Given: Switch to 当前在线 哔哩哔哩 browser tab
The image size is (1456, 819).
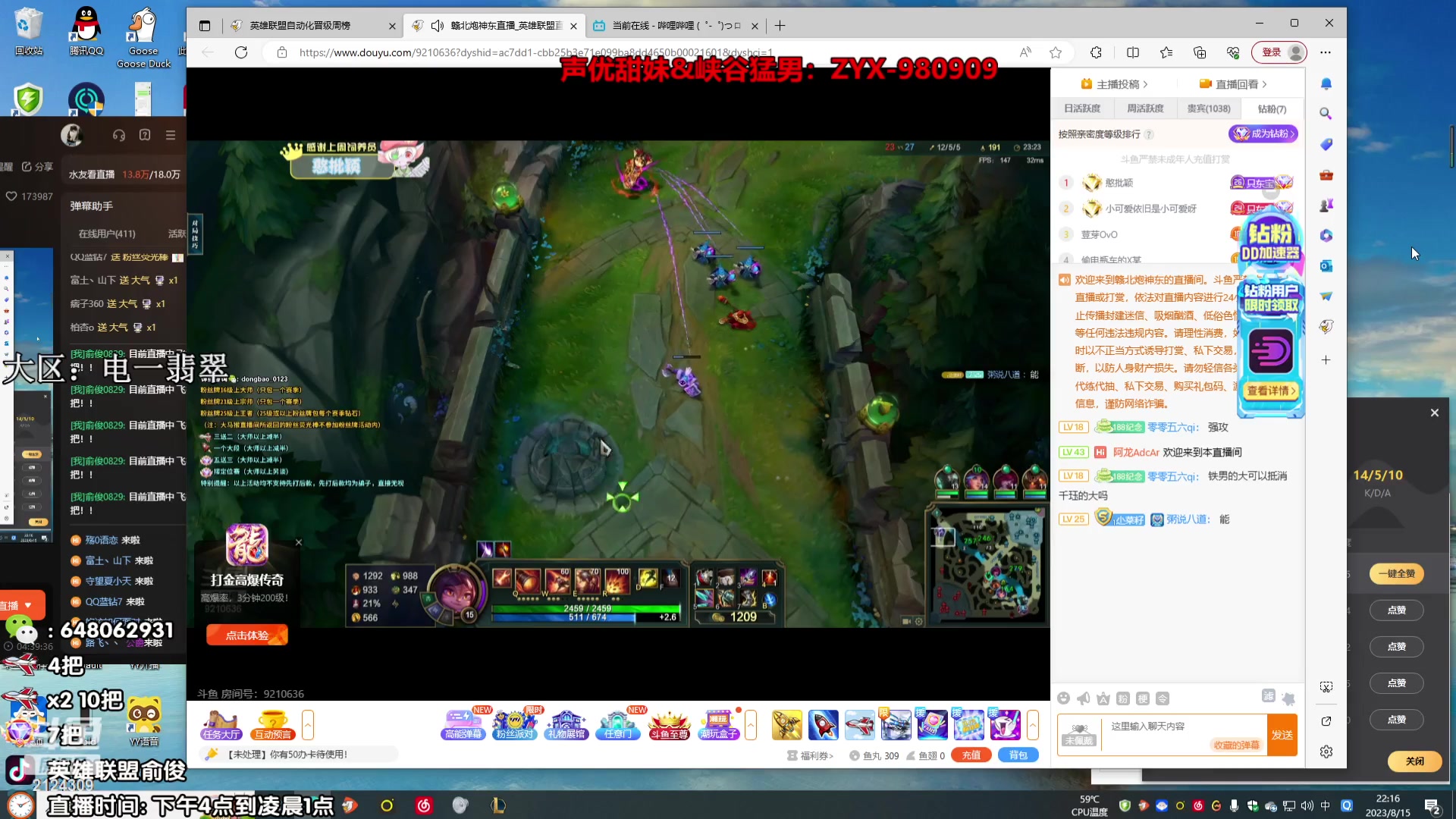Looking at the screenshot, I should coord(676,26).
